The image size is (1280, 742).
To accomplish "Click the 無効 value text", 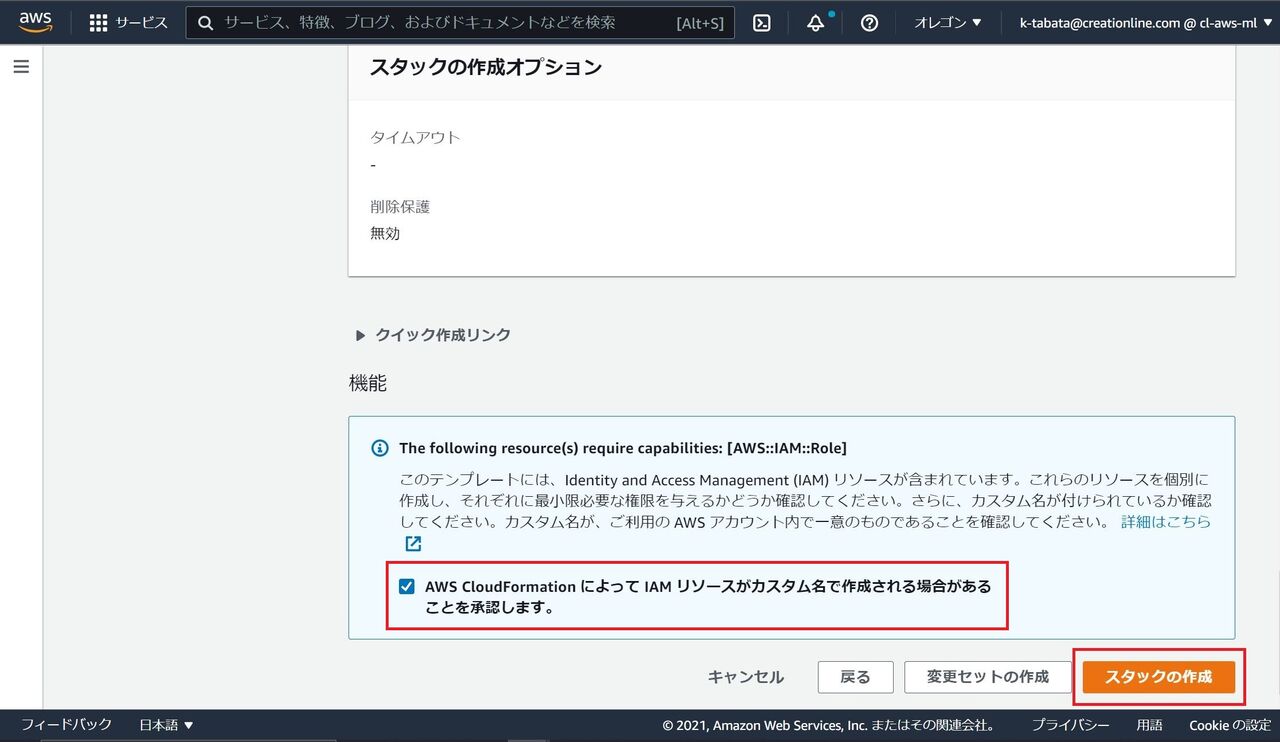I will (x=385, y=233).
